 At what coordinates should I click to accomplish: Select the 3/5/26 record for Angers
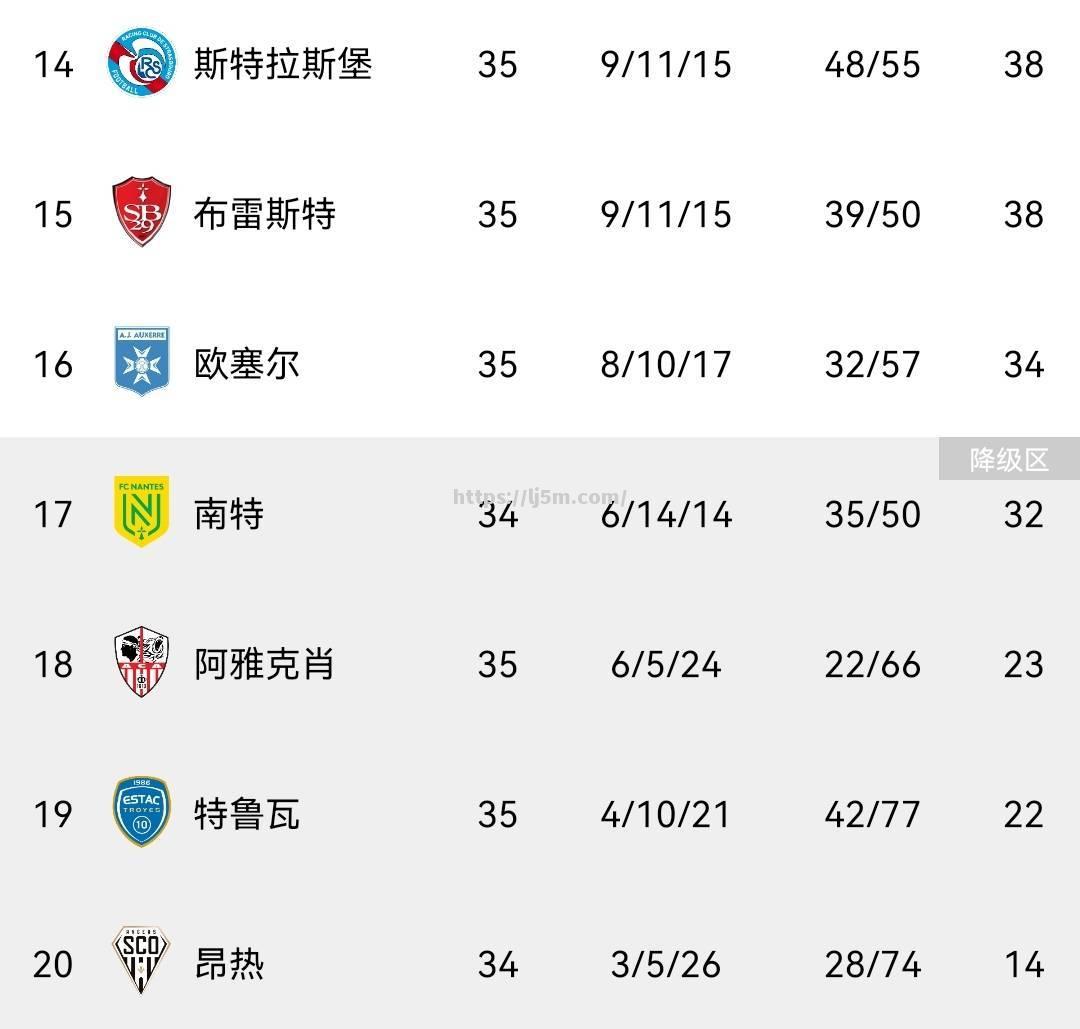665,964
